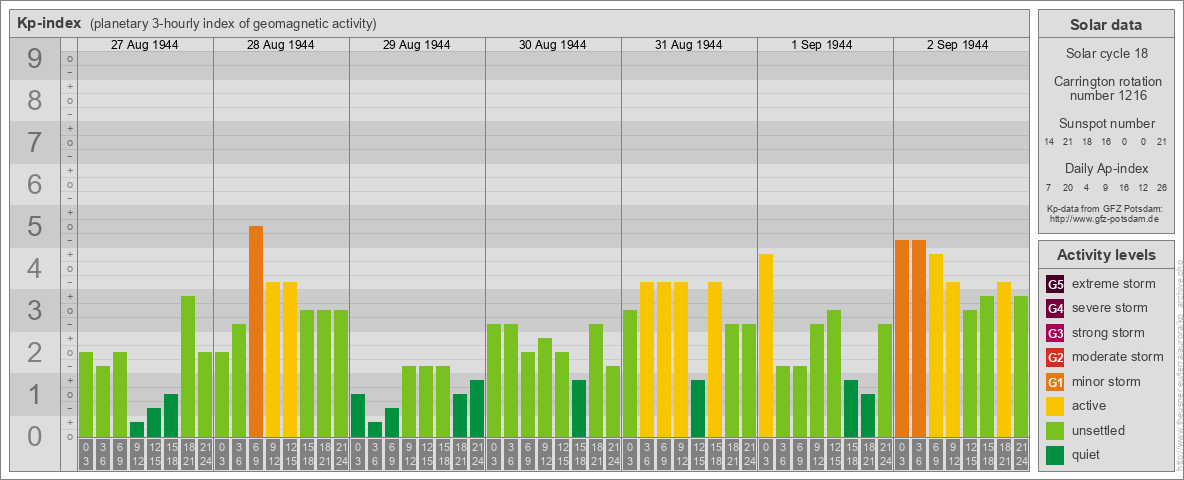This screenshot has height=480, width=1184.
Task: Click 'Carrington rotation number 1216' text
Action: point(1106,88)
